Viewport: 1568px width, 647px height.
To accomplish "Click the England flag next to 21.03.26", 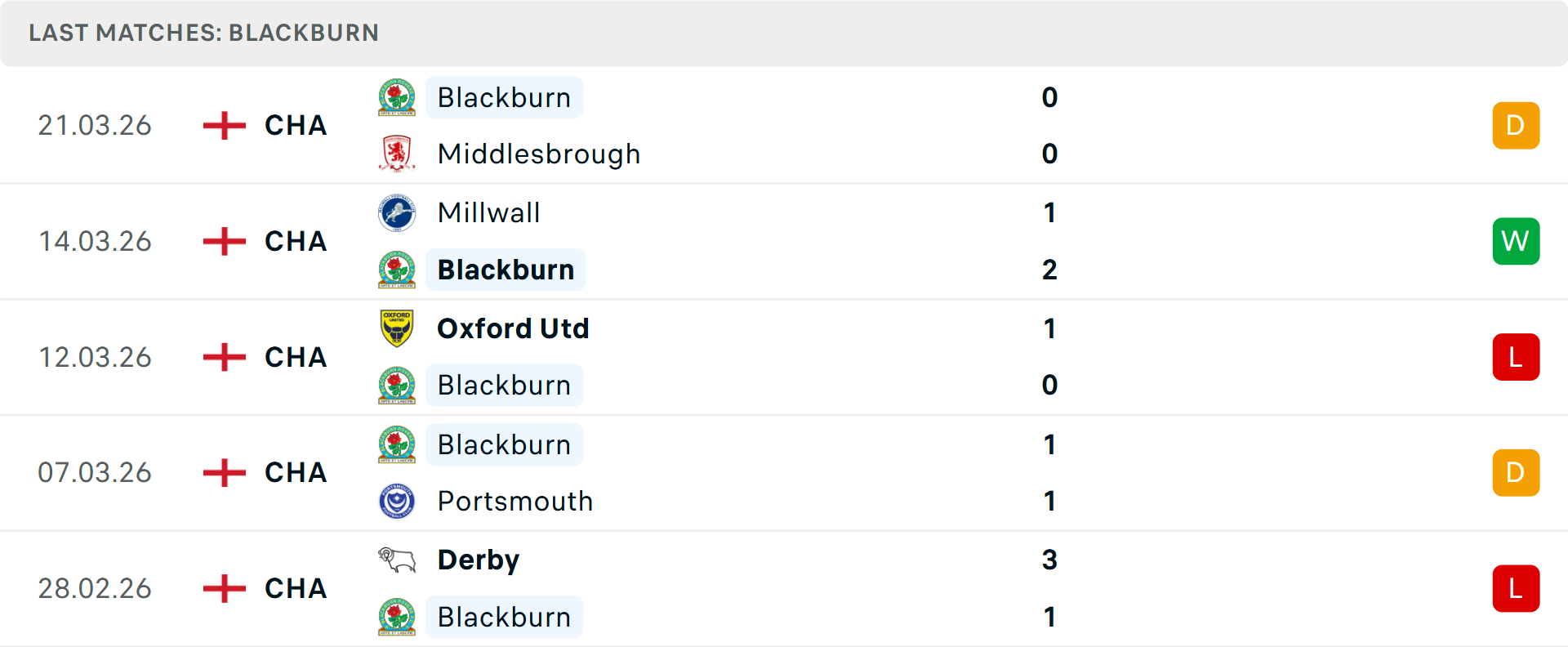I will (223, 125).
